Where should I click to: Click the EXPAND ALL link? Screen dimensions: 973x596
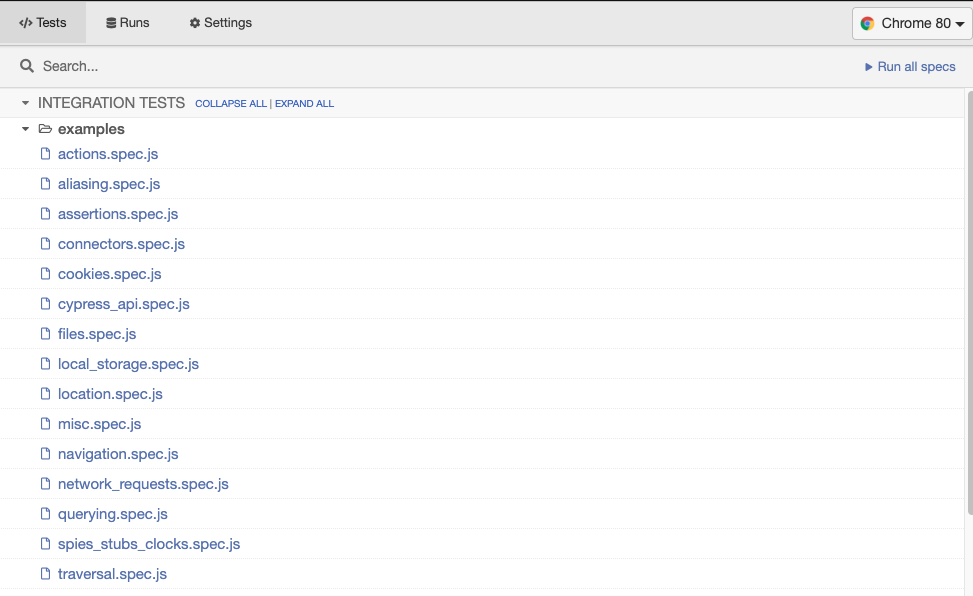(x=304, y=104)
